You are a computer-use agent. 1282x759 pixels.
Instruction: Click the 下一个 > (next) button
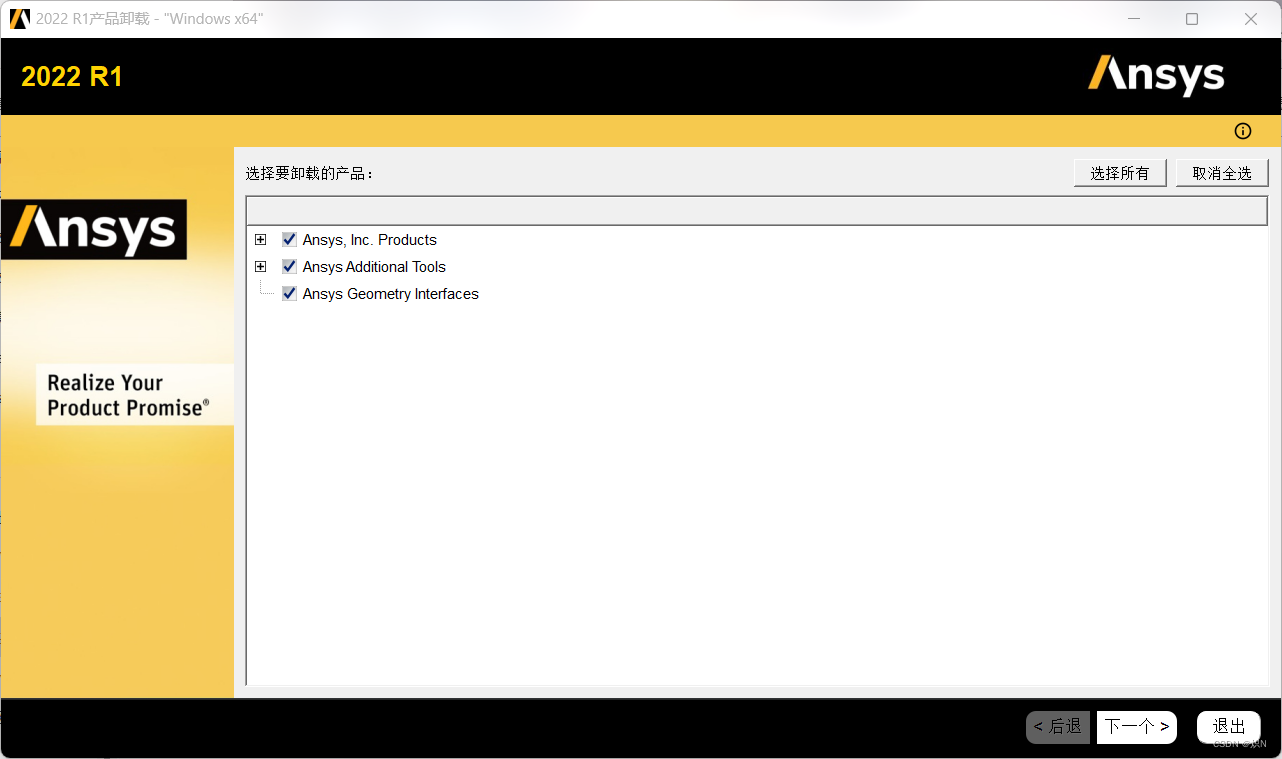(1137, 727)
